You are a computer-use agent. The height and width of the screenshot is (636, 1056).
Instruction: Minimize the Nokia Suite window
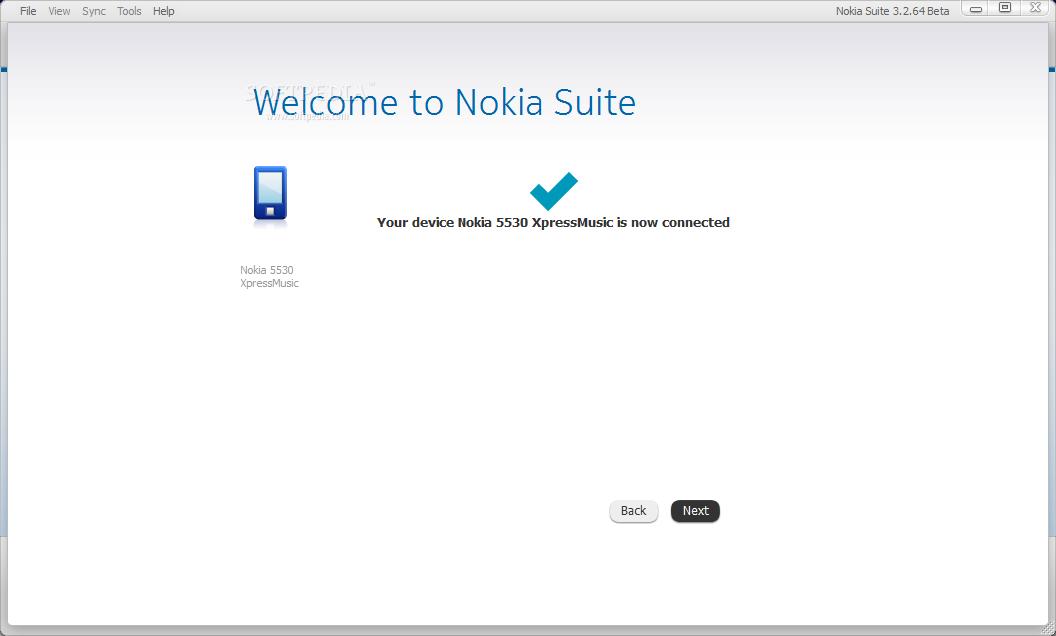(x=976, y=9)
